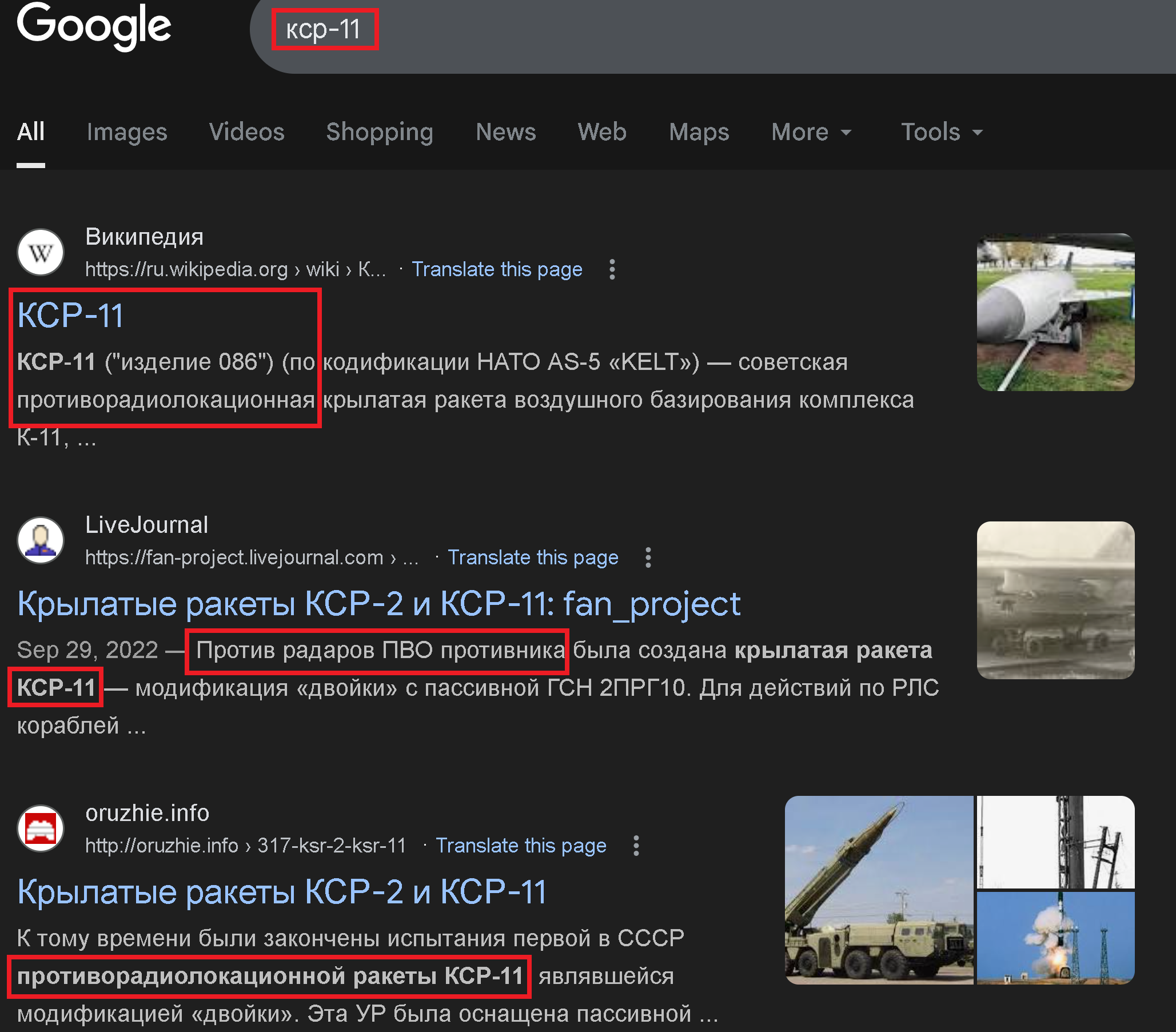The image size is (1176, 1032).
Task: Open three-dot menu for Wikipedia result
Action: [x=612, y=269]
